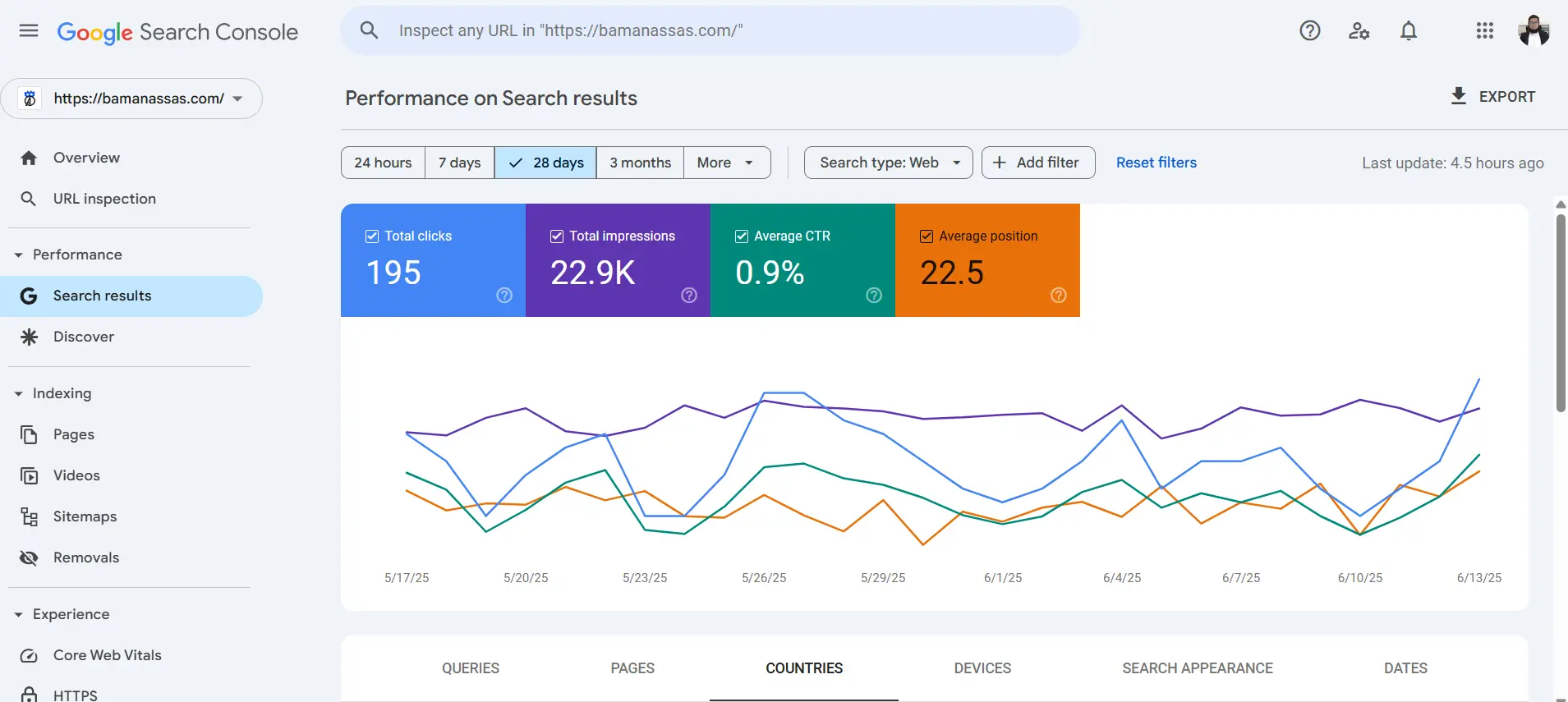Click the Help question mark icon
1568x702 pixels.
(x=1309, y=31)
